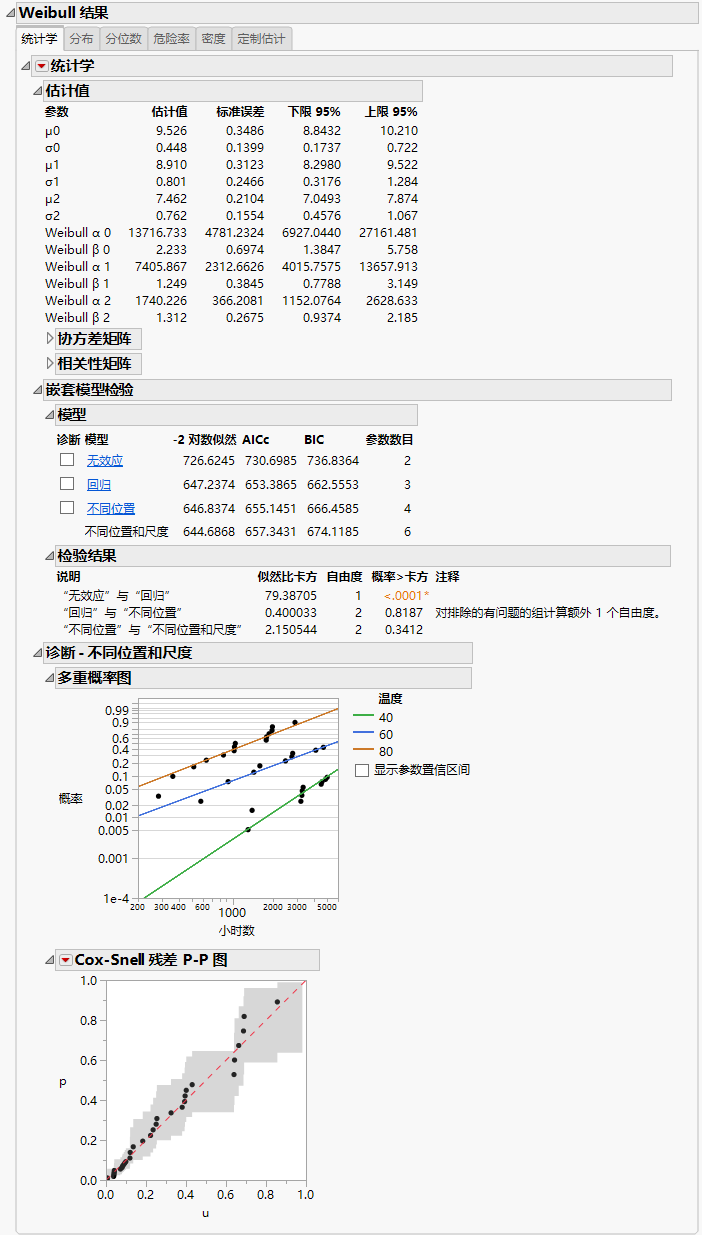Screen dimensions: 702x1235
Task: Click the 上限 95% column header
Action: [391, 112]
